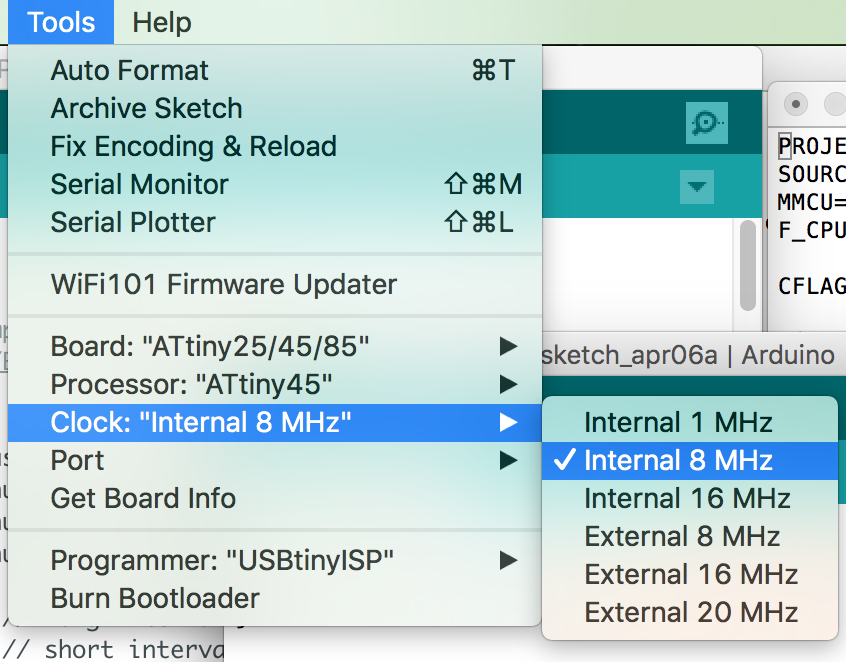Launch Serial Plotter from menu
This screenshot has width=846, height=662.
[x=275, y=222]
